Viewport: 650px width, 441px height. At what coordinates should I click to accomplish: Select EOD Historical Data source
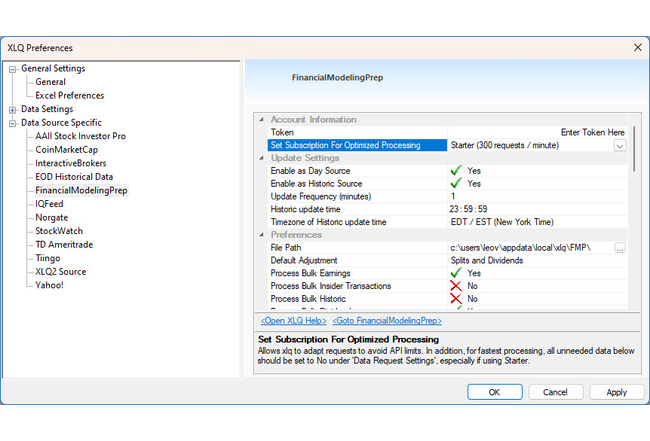point(74,177)
